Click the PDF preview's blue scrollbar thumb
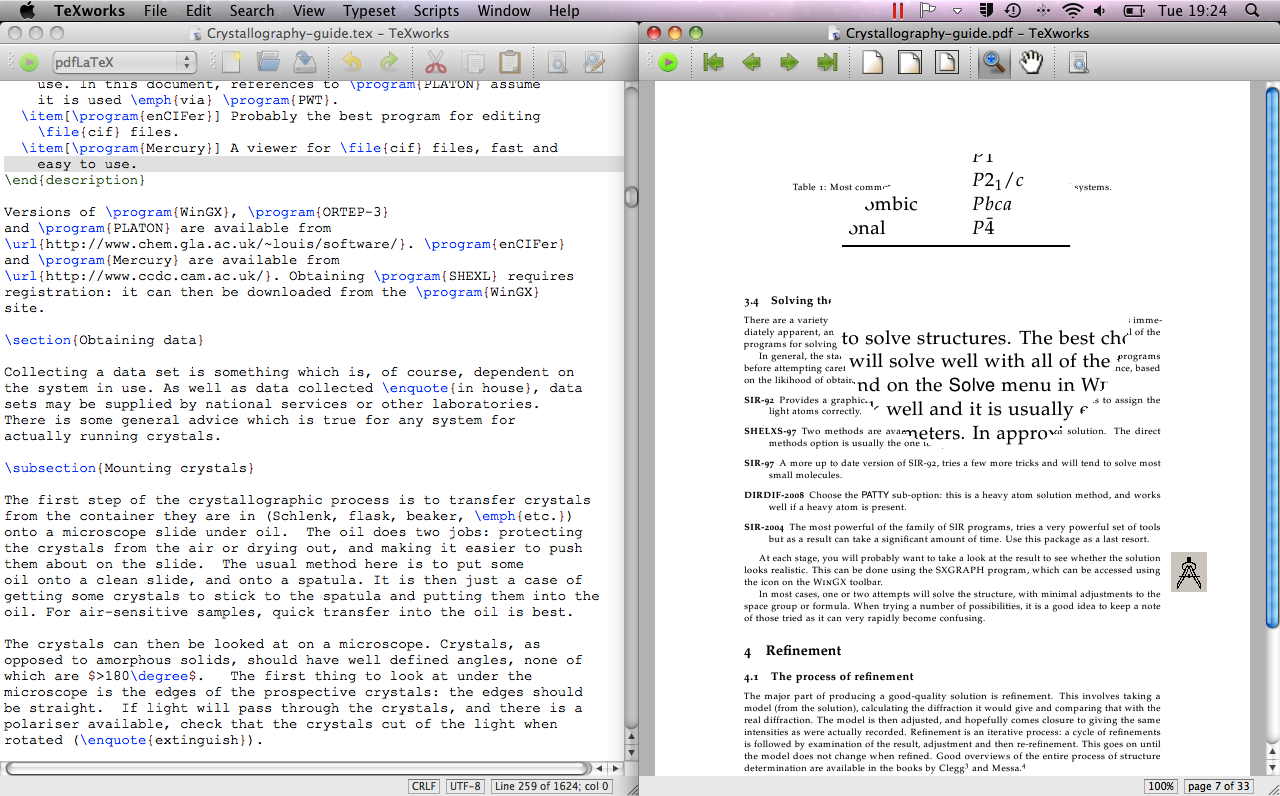 (x=1271, y=358)
